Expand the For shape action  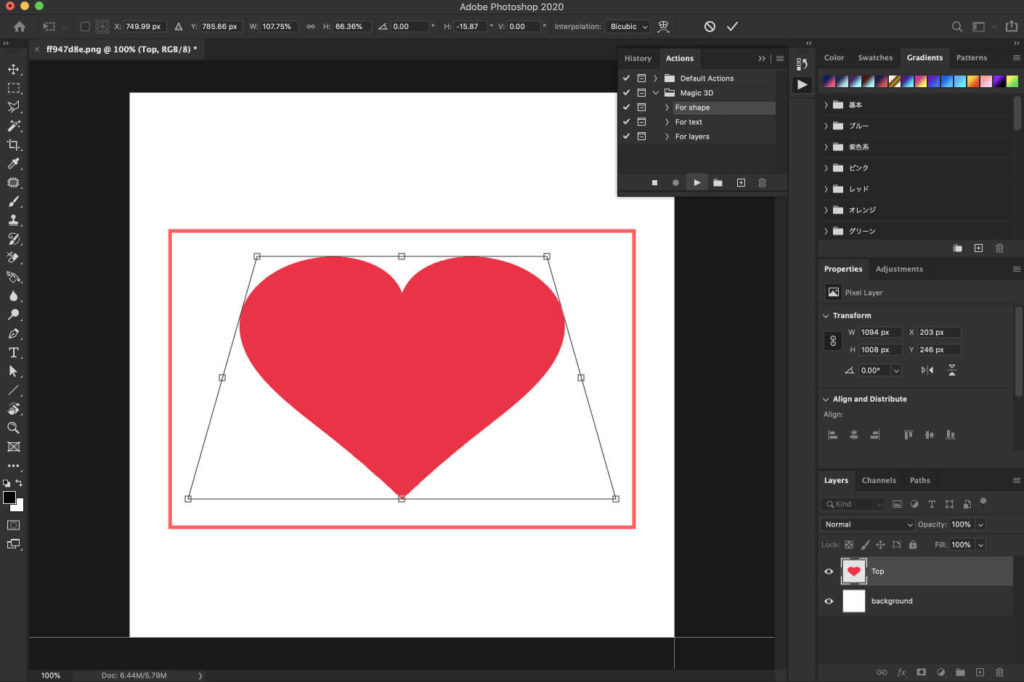pos(667,107)
